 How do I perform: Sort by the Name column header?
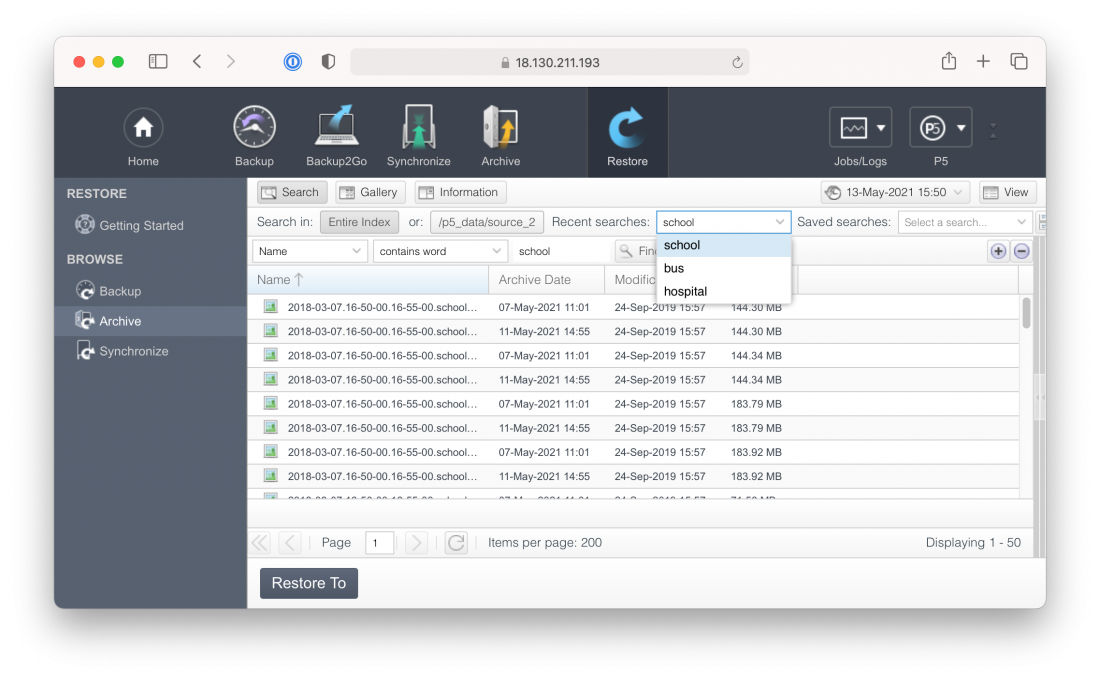tap(368, 279)
